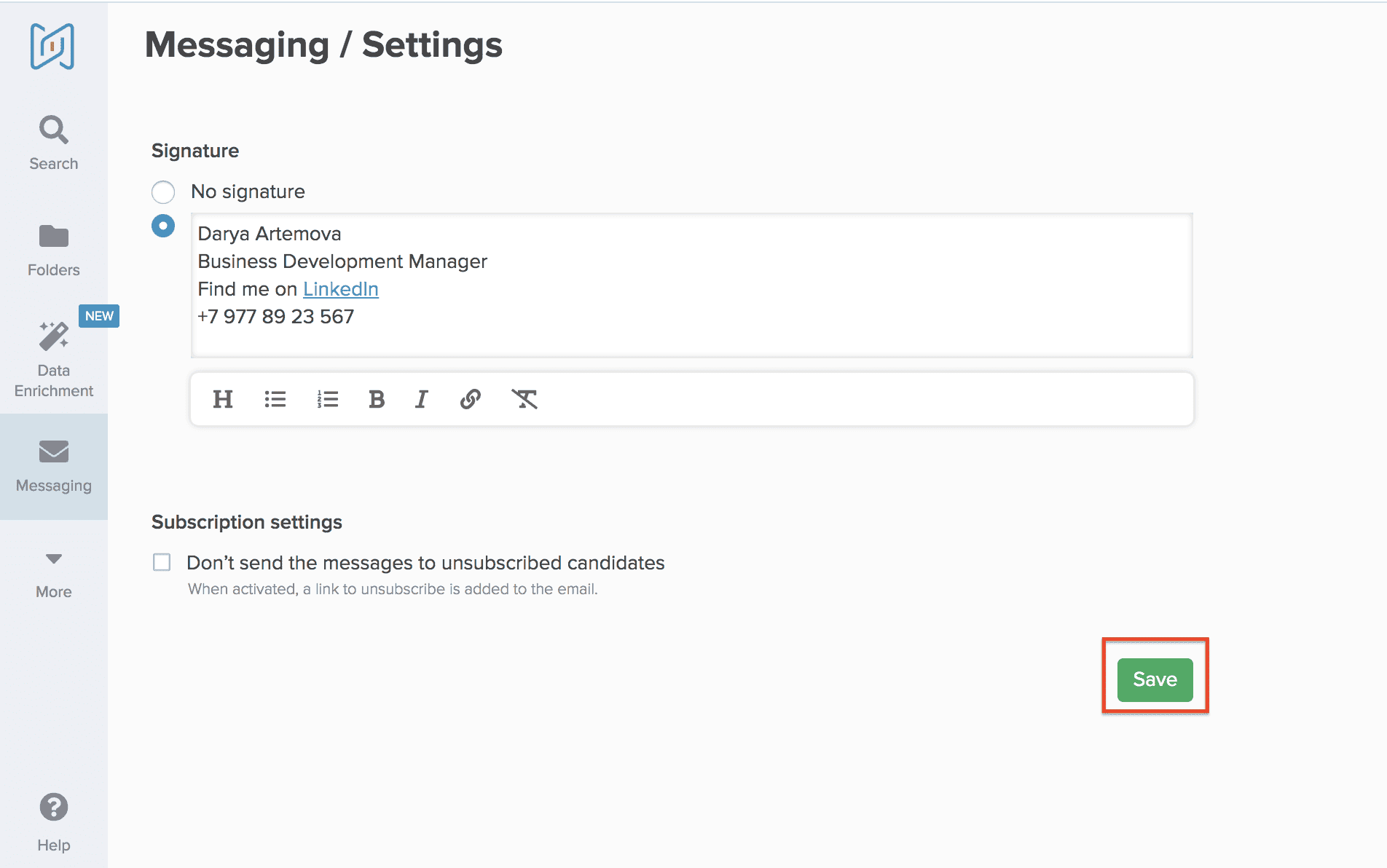1387x868 pixels.
Task: Select the No signature radio option
Action: click(163, 192)
